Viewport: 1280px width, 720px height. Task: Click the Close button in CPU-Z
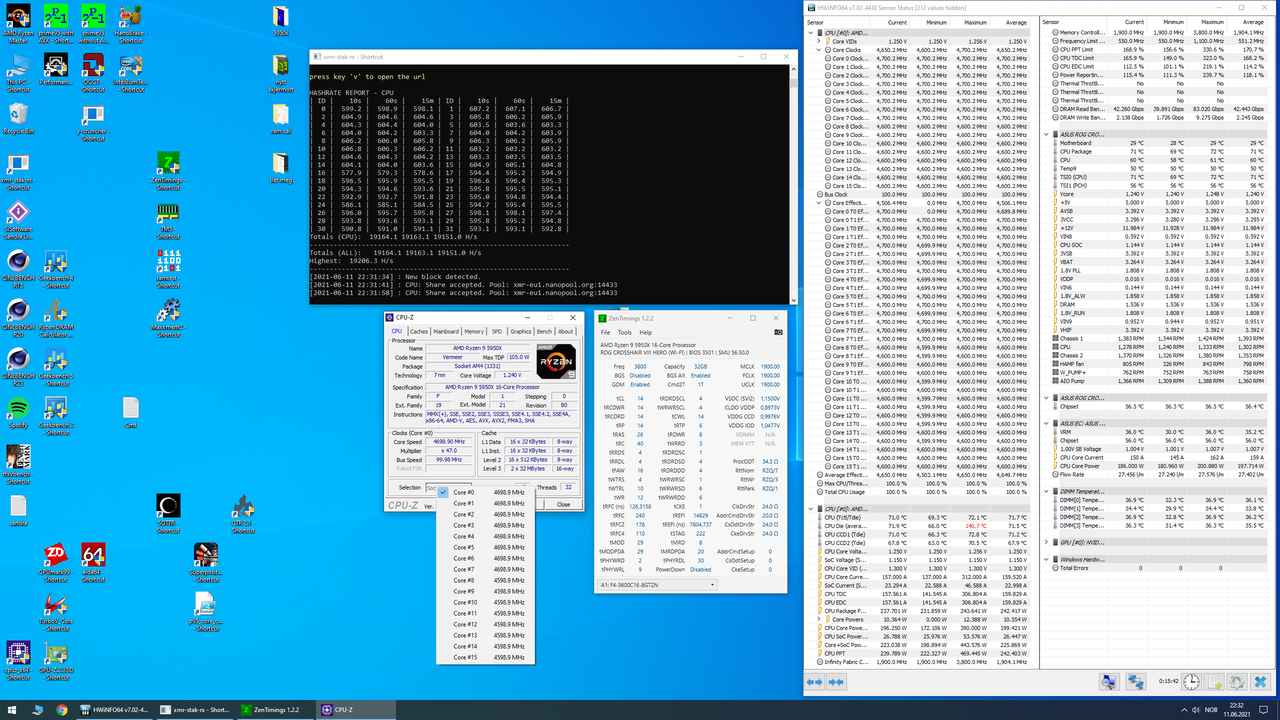[563, 504]
